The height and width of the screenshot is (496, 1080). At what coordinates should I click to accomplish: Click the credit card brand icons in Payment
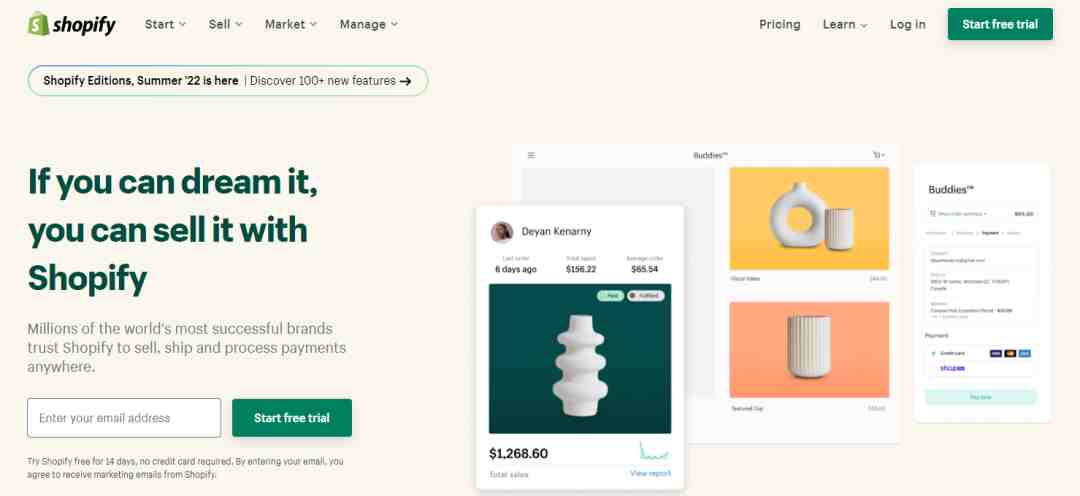pos(1010,353)
